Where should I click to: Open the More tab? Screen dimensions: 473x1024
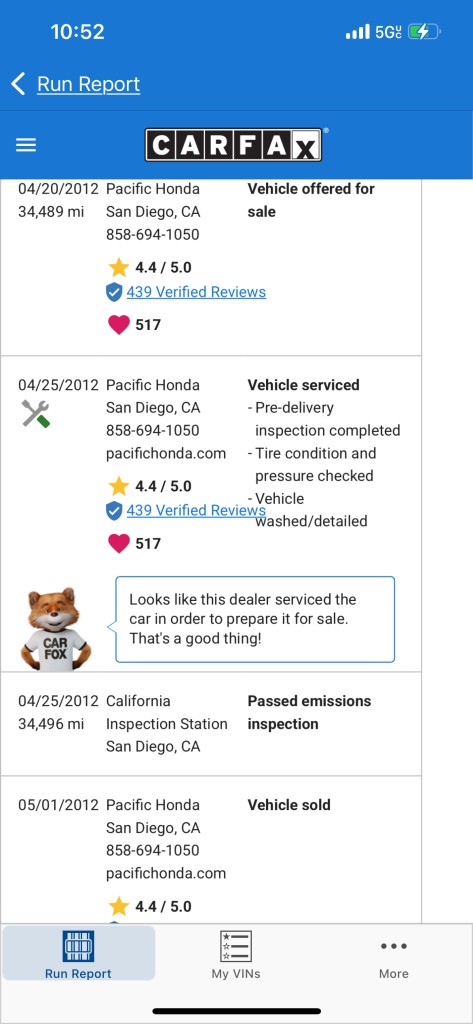(394, 959)
